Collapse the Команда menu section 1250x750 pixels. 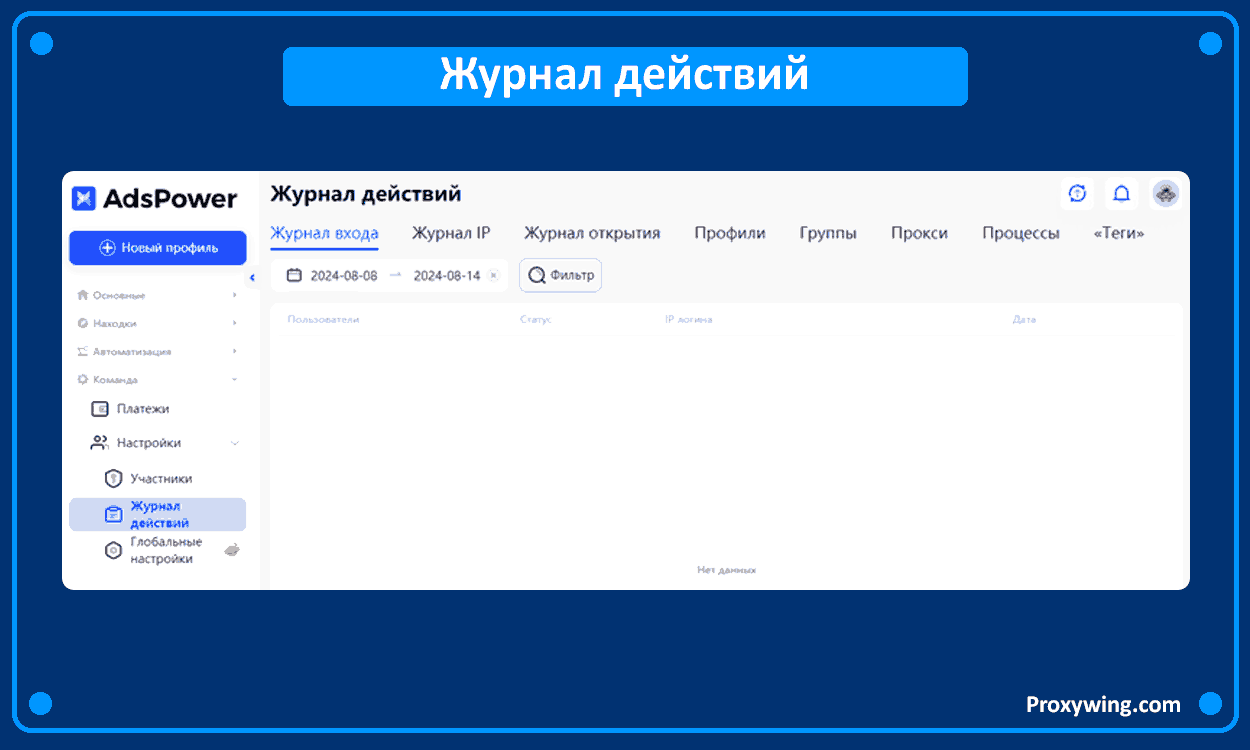(x=158, y=379)
